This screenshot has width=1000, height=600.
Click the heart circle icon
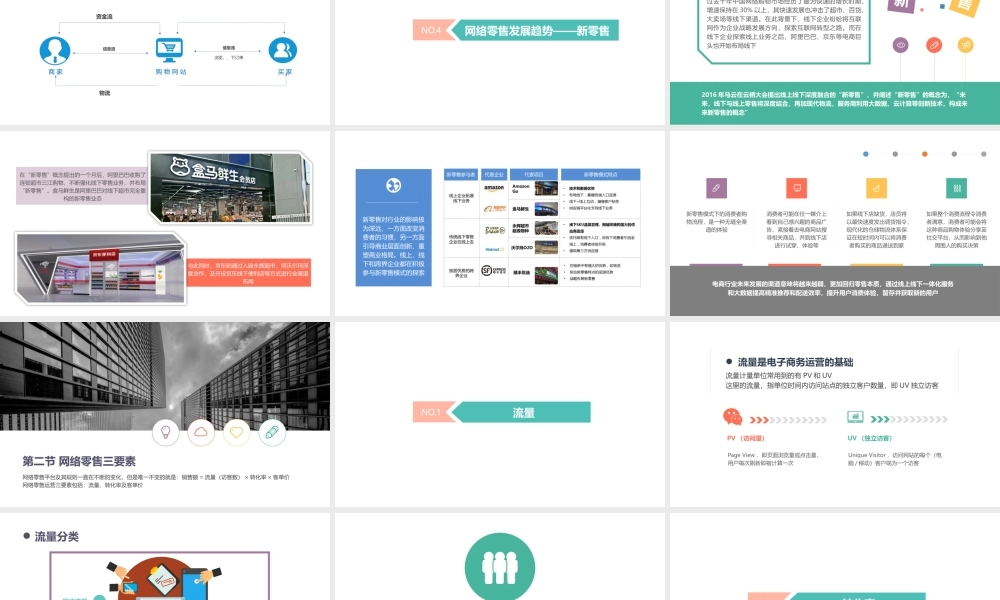[236, 432]
